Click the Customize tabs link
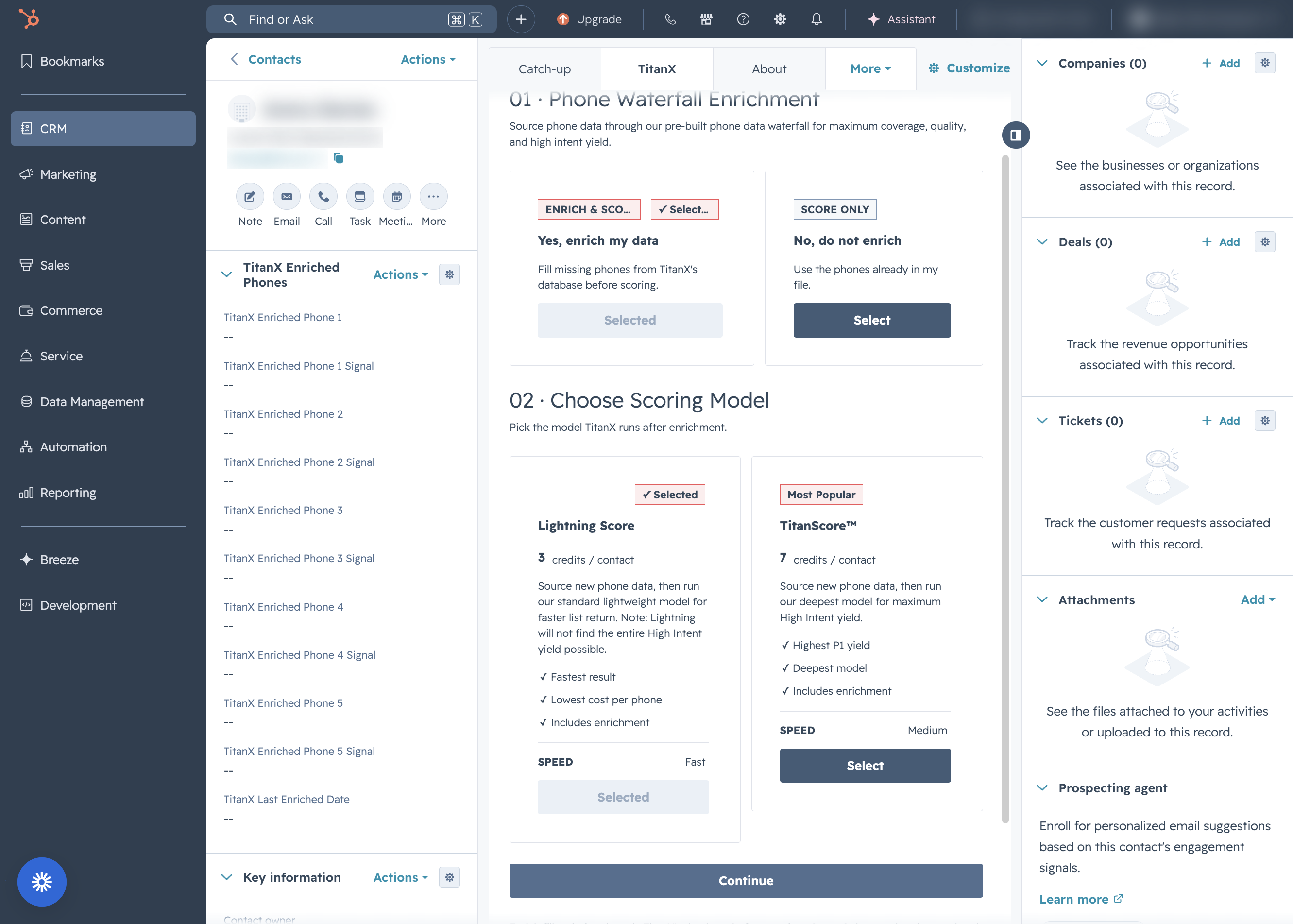 coord(969,68)
